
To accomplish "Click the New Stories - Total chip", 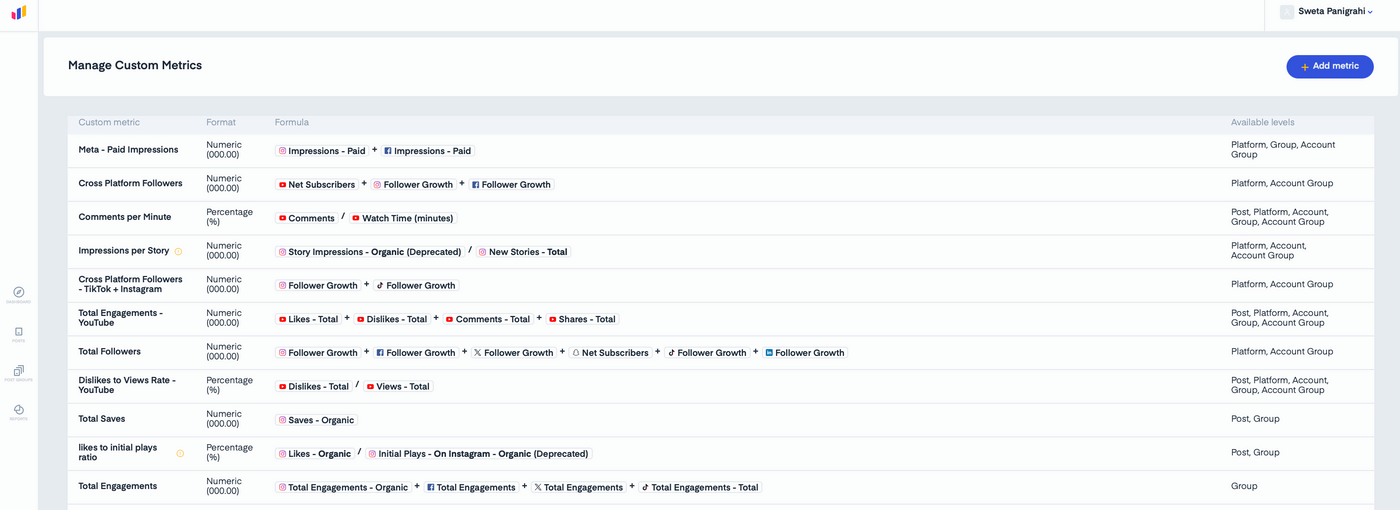I will [523, 252].
